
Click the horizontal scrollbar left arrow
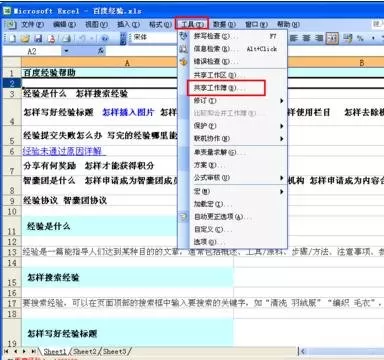[303, 351]
